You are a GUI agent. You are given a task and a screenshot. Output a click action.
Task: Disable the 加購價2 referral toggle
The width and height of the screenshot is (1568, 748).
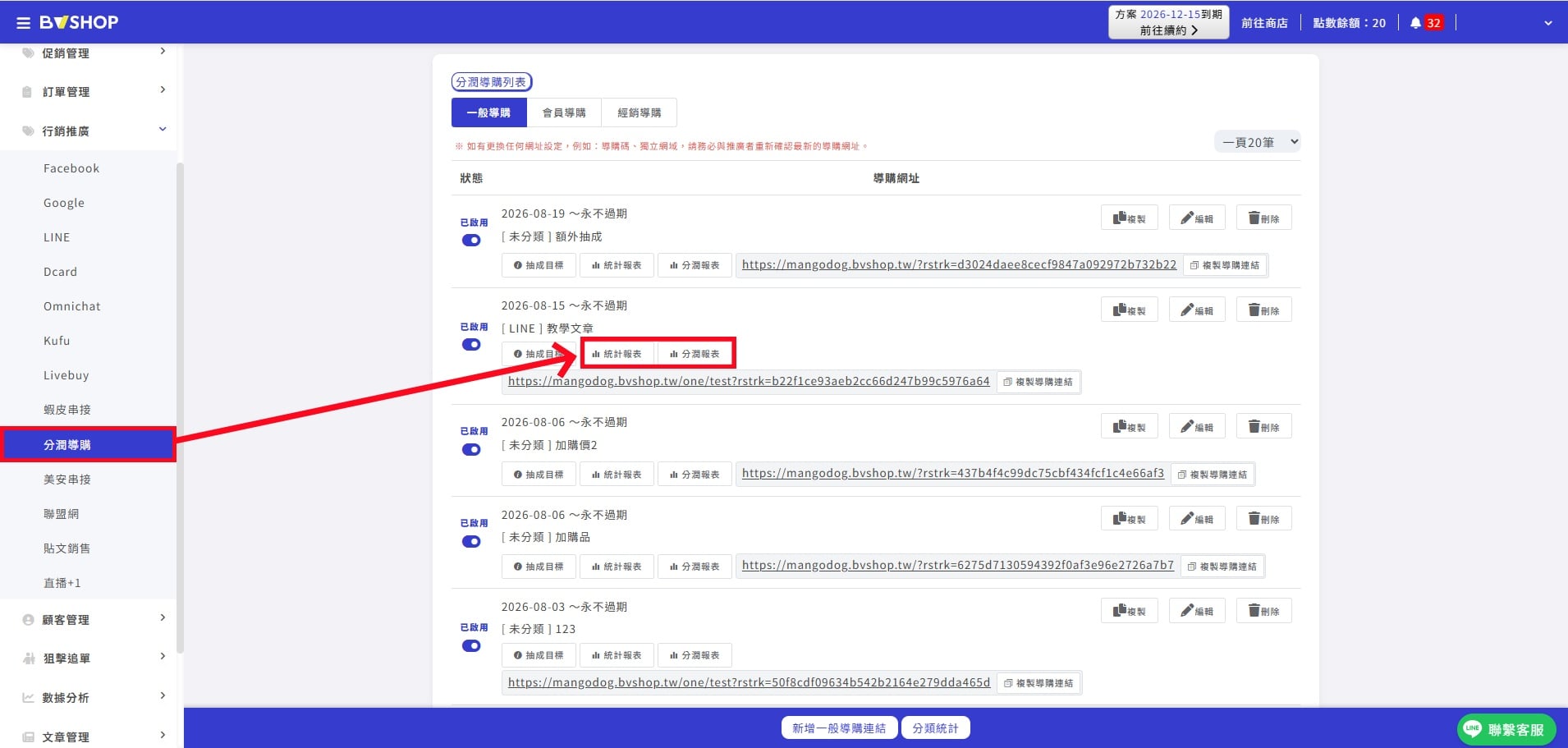pyautogui.click(x=471, y=450)
